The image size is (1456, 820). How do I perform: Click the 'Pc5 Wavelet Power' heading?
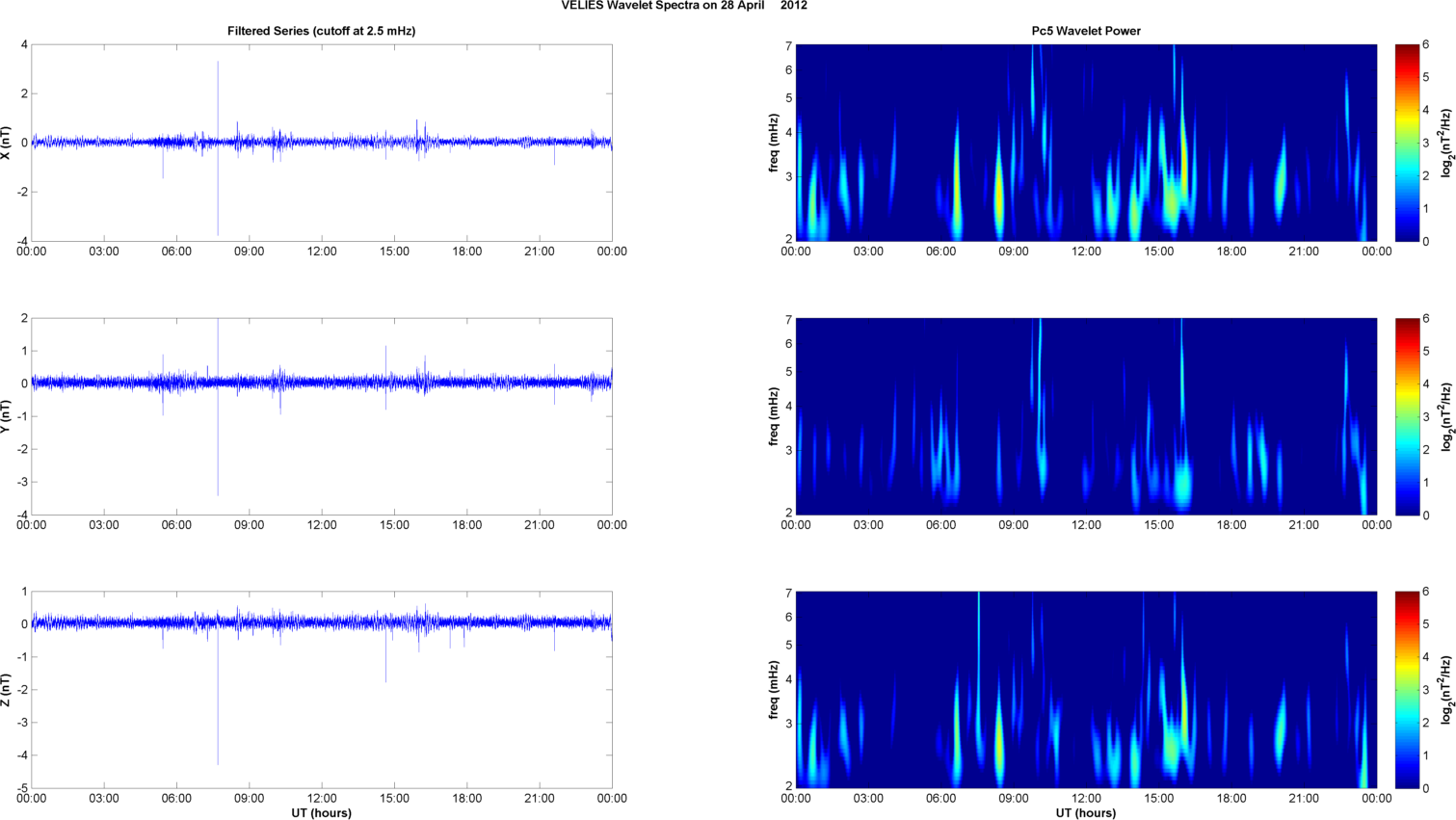click(1086, 31)
